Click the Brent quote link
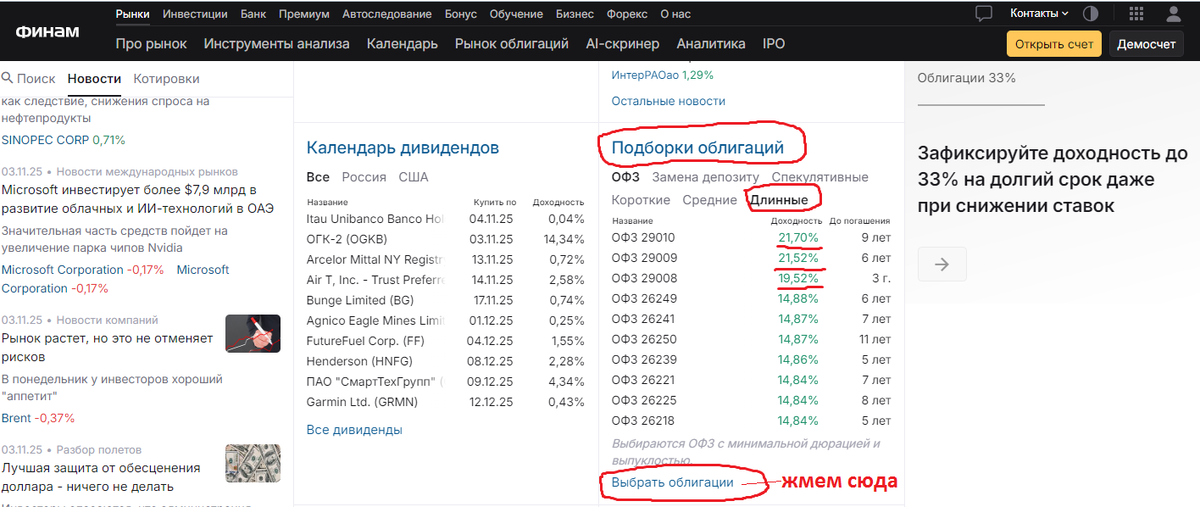The height and width of the screenshot is (507, 1200). pos(17,418)
